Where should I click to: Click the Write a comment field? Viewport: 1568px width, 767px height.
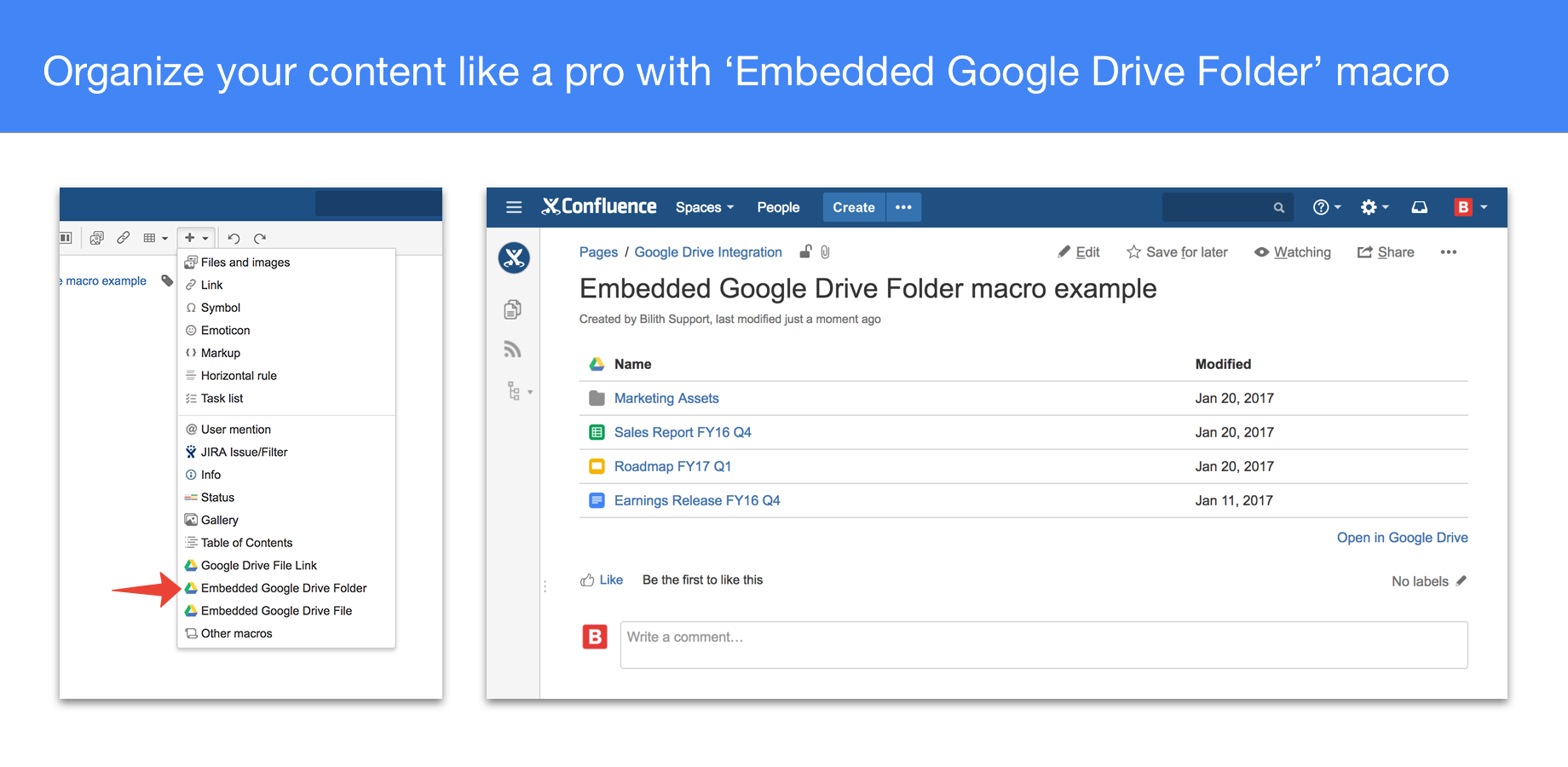pos(1044,645)
